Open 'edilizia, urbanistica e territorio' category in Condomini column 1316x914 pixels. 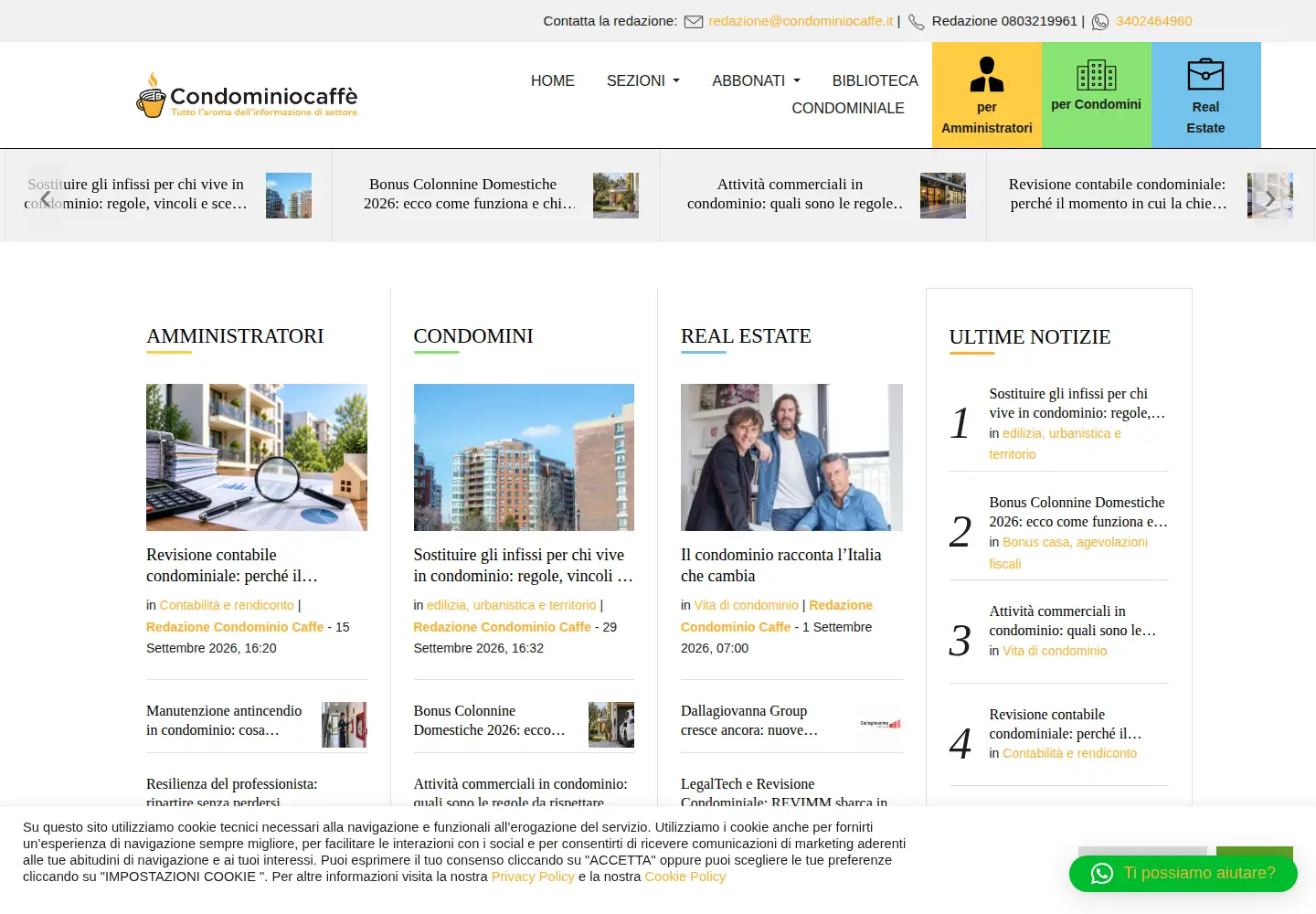coord(512,605)
